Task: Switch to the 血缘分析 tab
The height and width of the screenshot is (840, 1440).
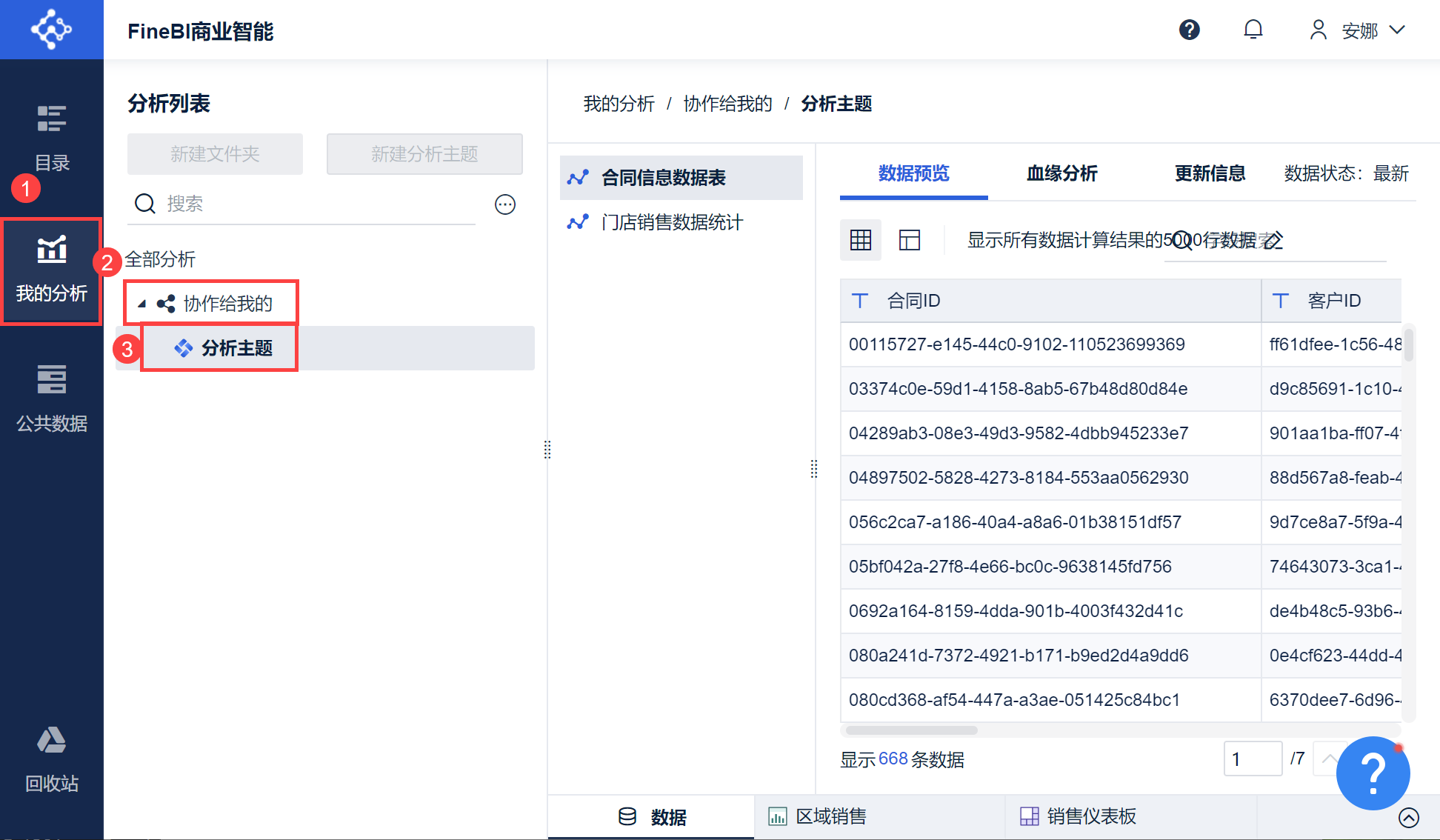Action: pyautogui.click(x=1061, y=173)
